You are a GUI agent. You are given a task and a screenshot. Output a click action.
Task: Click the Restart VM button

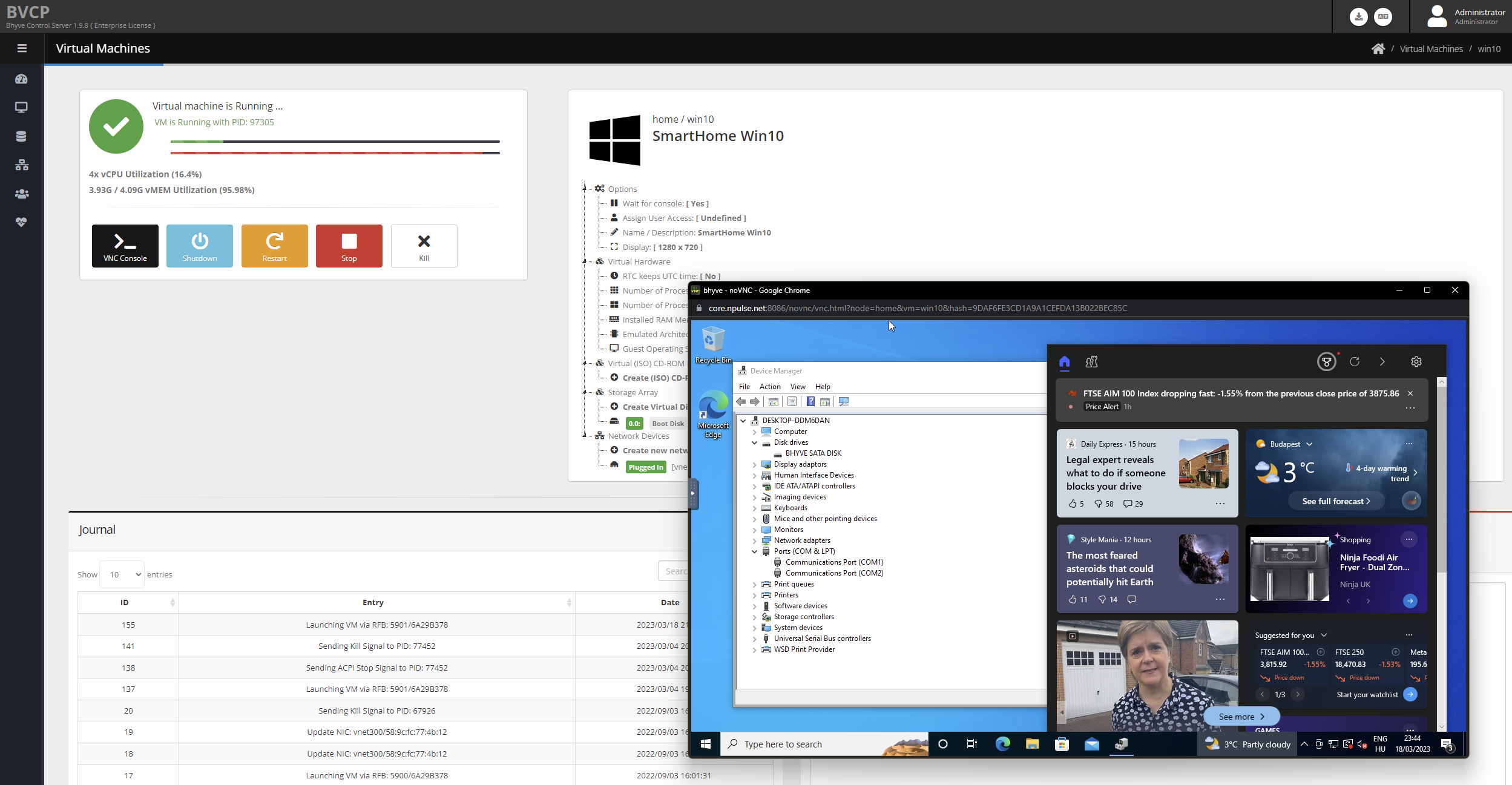point(274,246)
